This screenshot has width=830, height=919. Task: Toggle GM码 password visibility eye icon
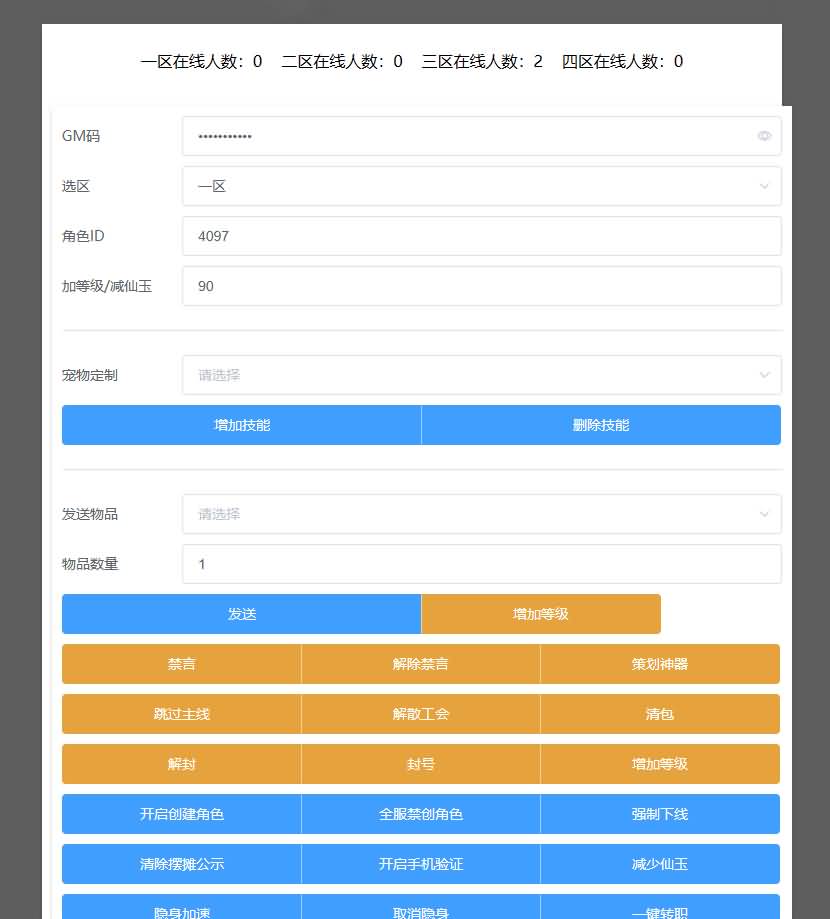[x=764, y=136]
